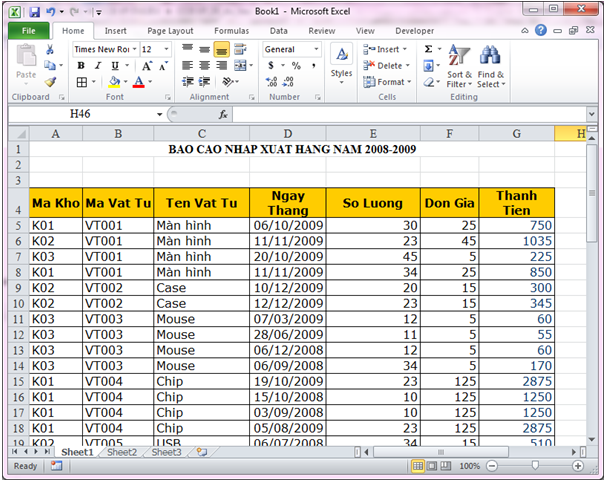The width and height of the screenshot is (604, 482).
Task: Zoom in with the plus button
Action: (577, 466)
